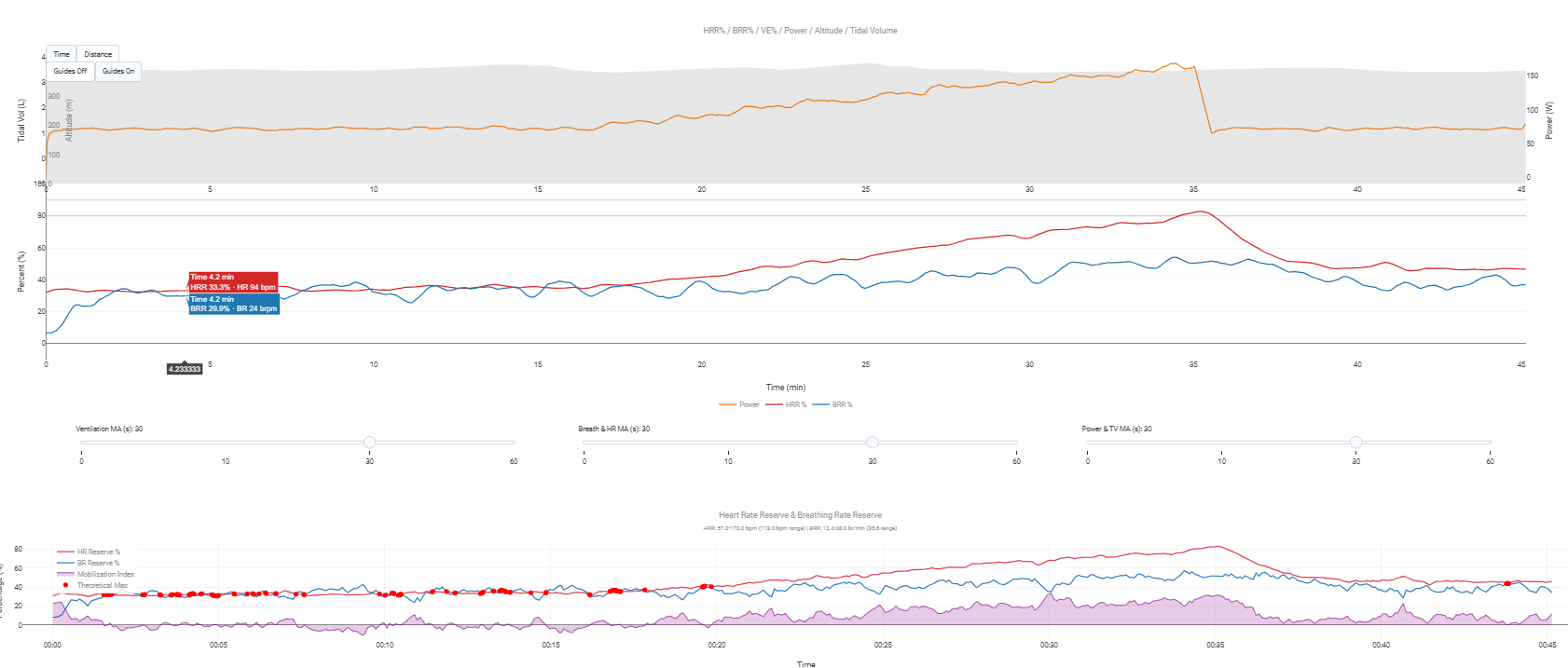Click the red HRR 33.3% hover tooltip

point(233,282)
